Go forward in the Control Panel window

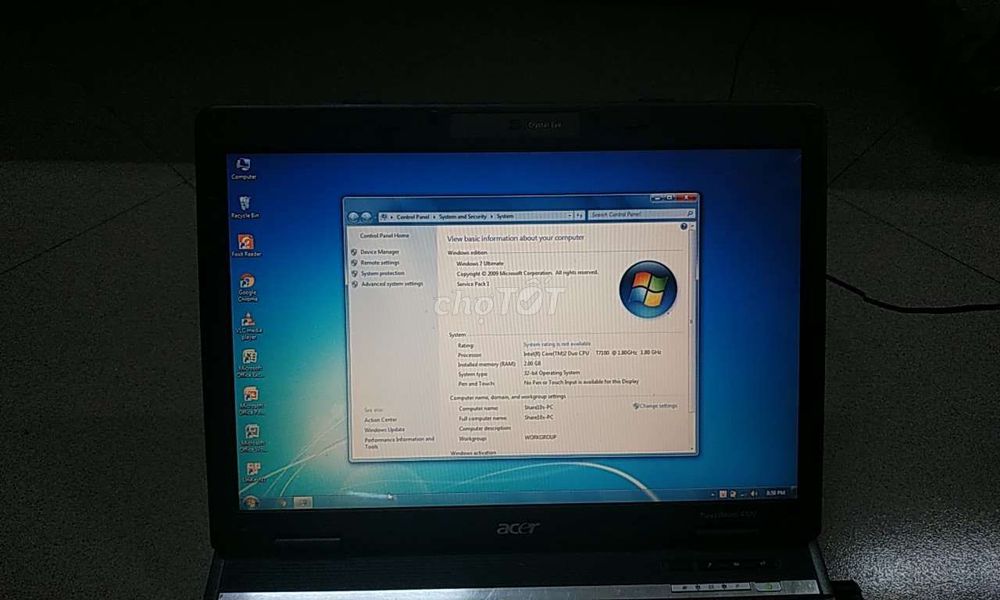(x=366, y=217)
